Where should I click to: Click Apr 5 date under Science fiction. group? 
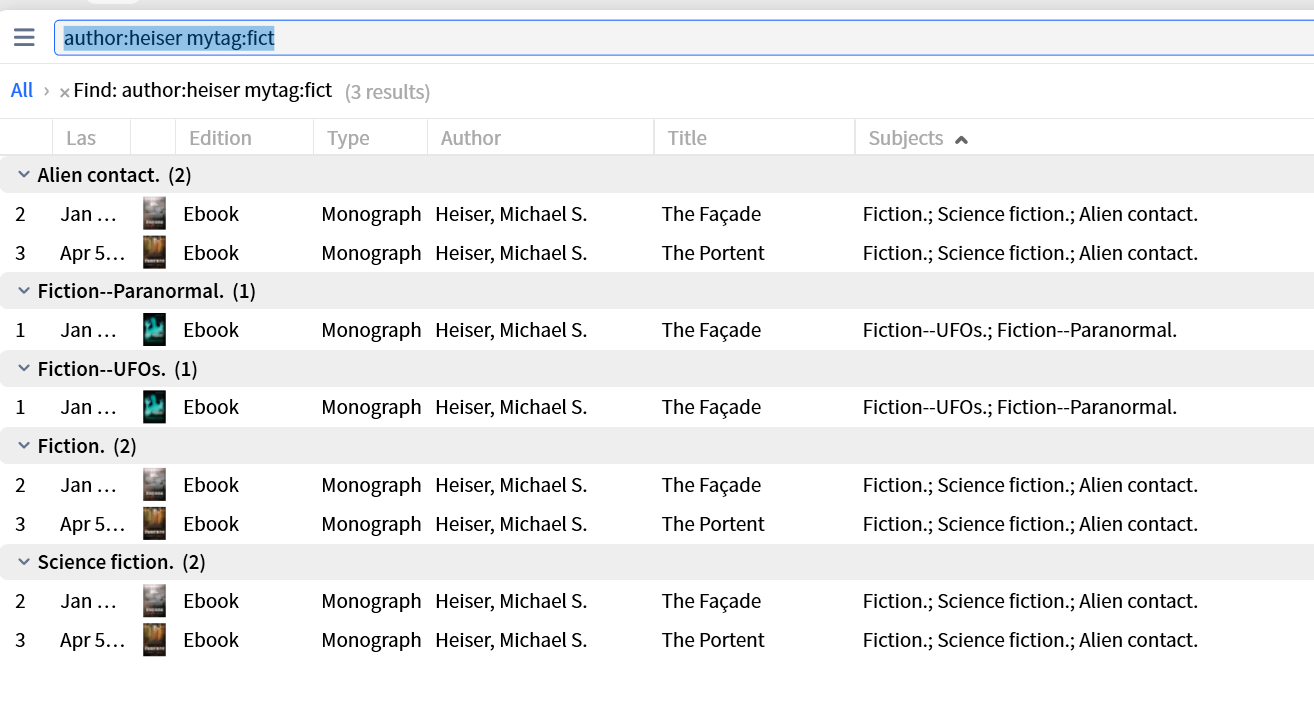click(93, 640)
